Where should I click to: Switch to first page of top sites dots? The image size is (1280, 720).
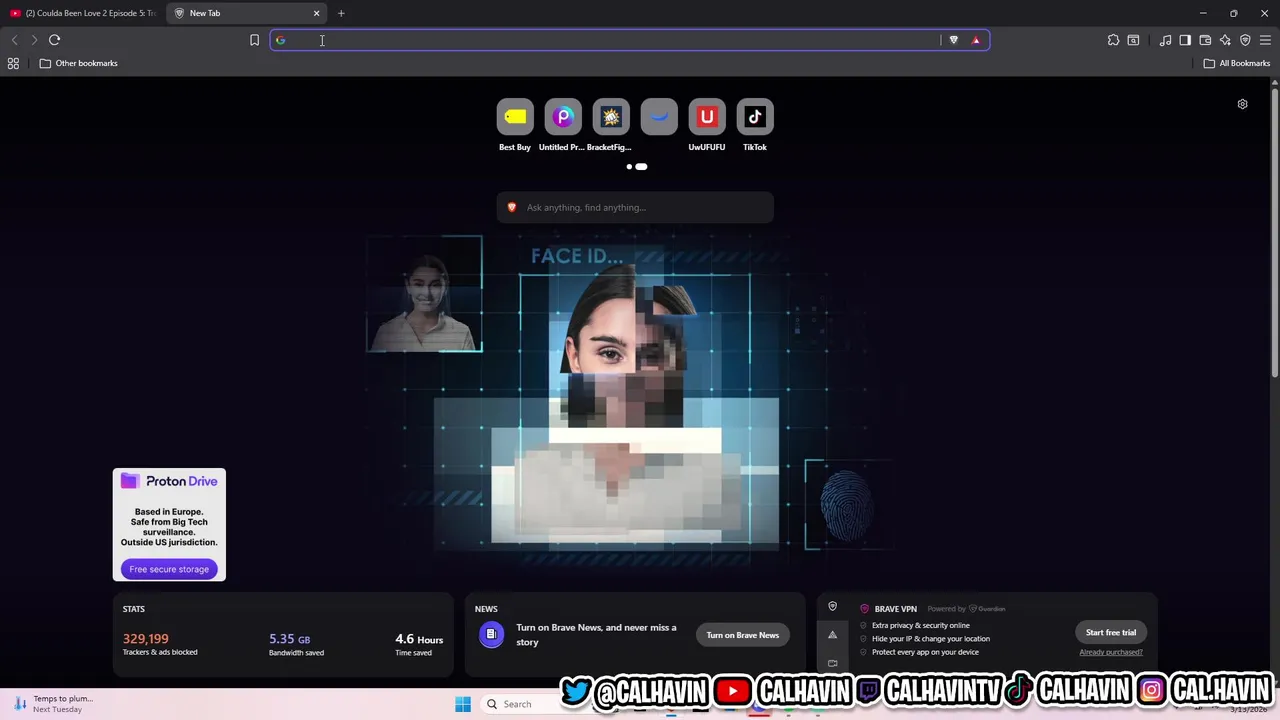click(x=629, y=167)
